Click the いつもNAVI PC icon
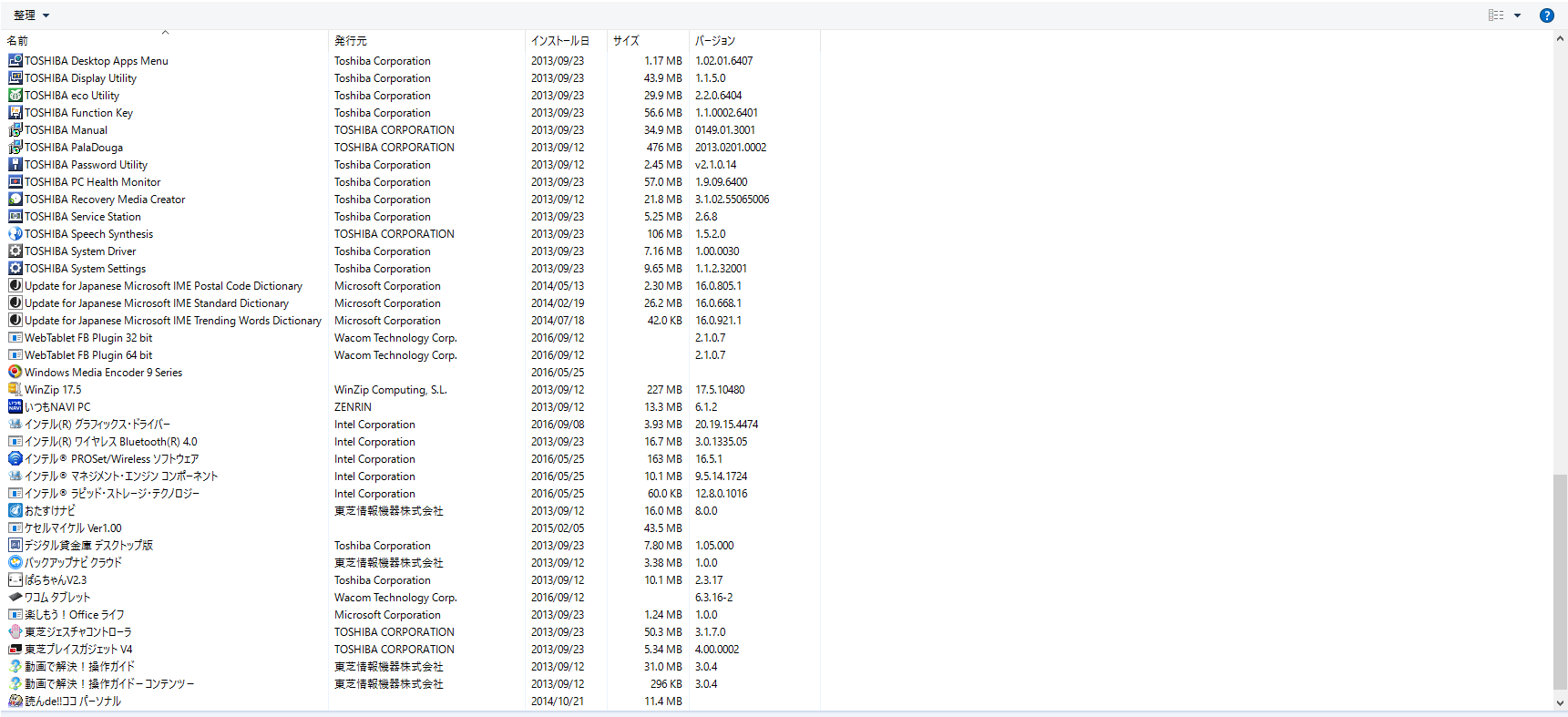The image size is (1568, 717). click(15, 407)
